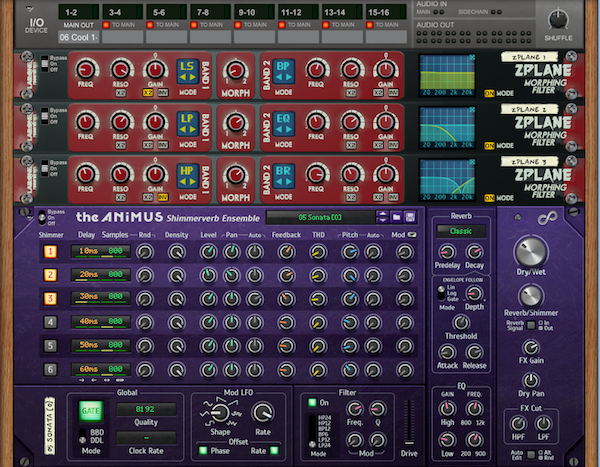Click the FX Gain knob
The image size is (600, 467).
tap(531, 348)
